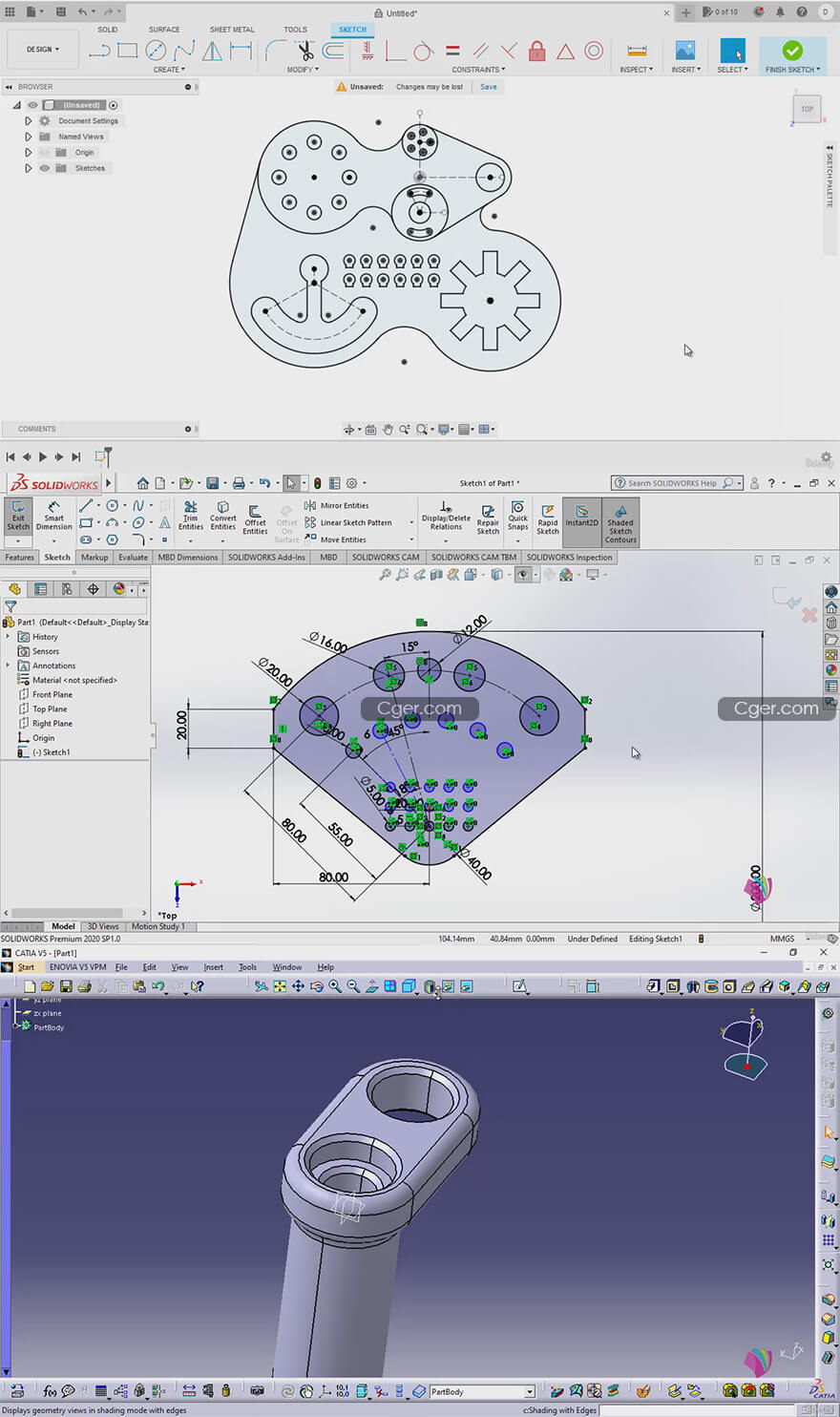The width and height of the screenshot is (840, 1417).
Task: Click the Smart Dimension tool
Action: point(53,515)
